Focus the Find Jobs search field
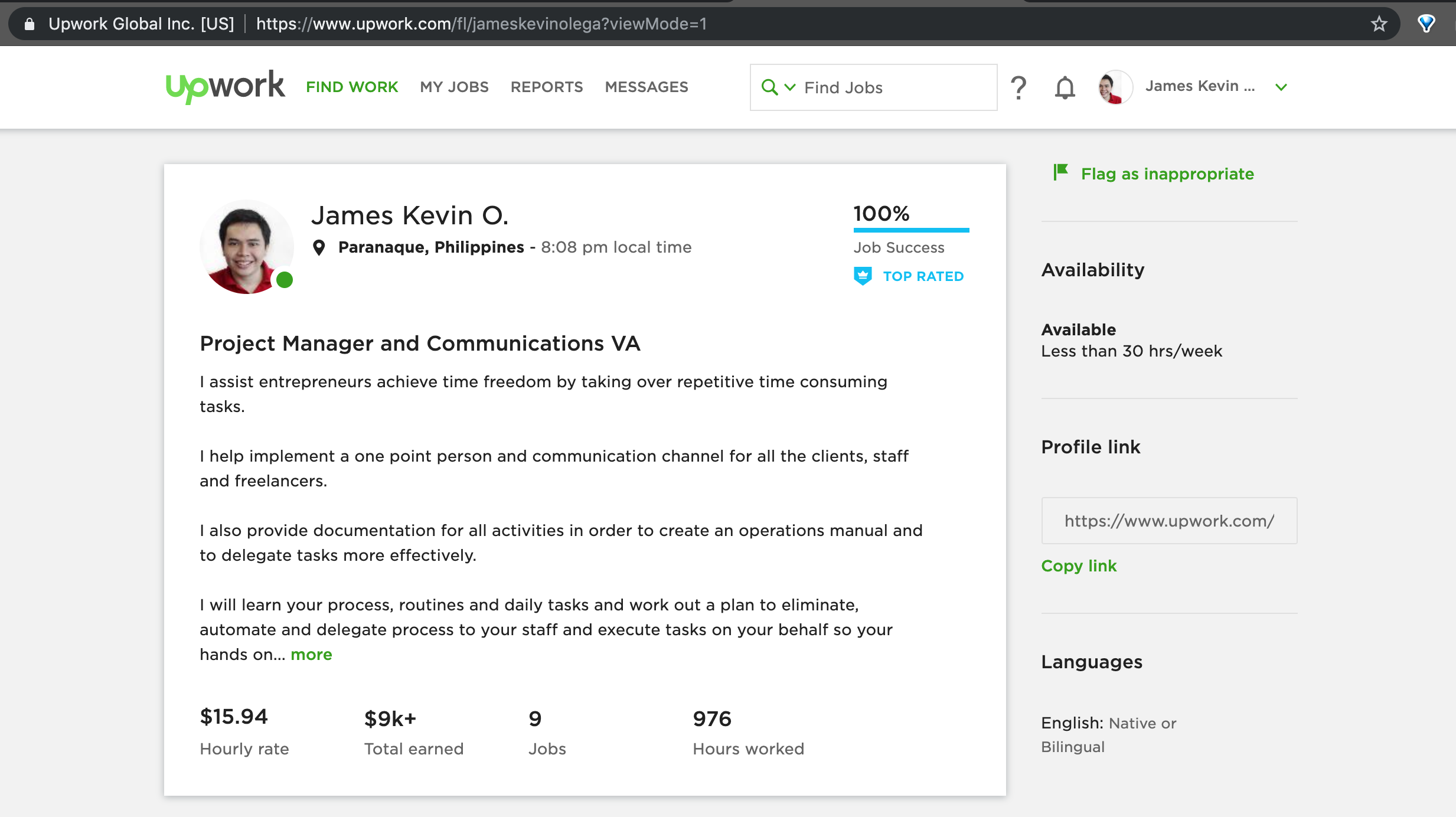The width and height of the screenshot is (1456, 817). tap(873, 87)
